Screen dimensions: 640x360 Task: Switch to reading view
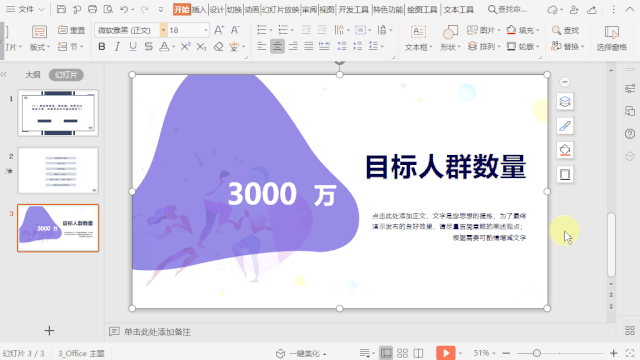coord(418,353)
